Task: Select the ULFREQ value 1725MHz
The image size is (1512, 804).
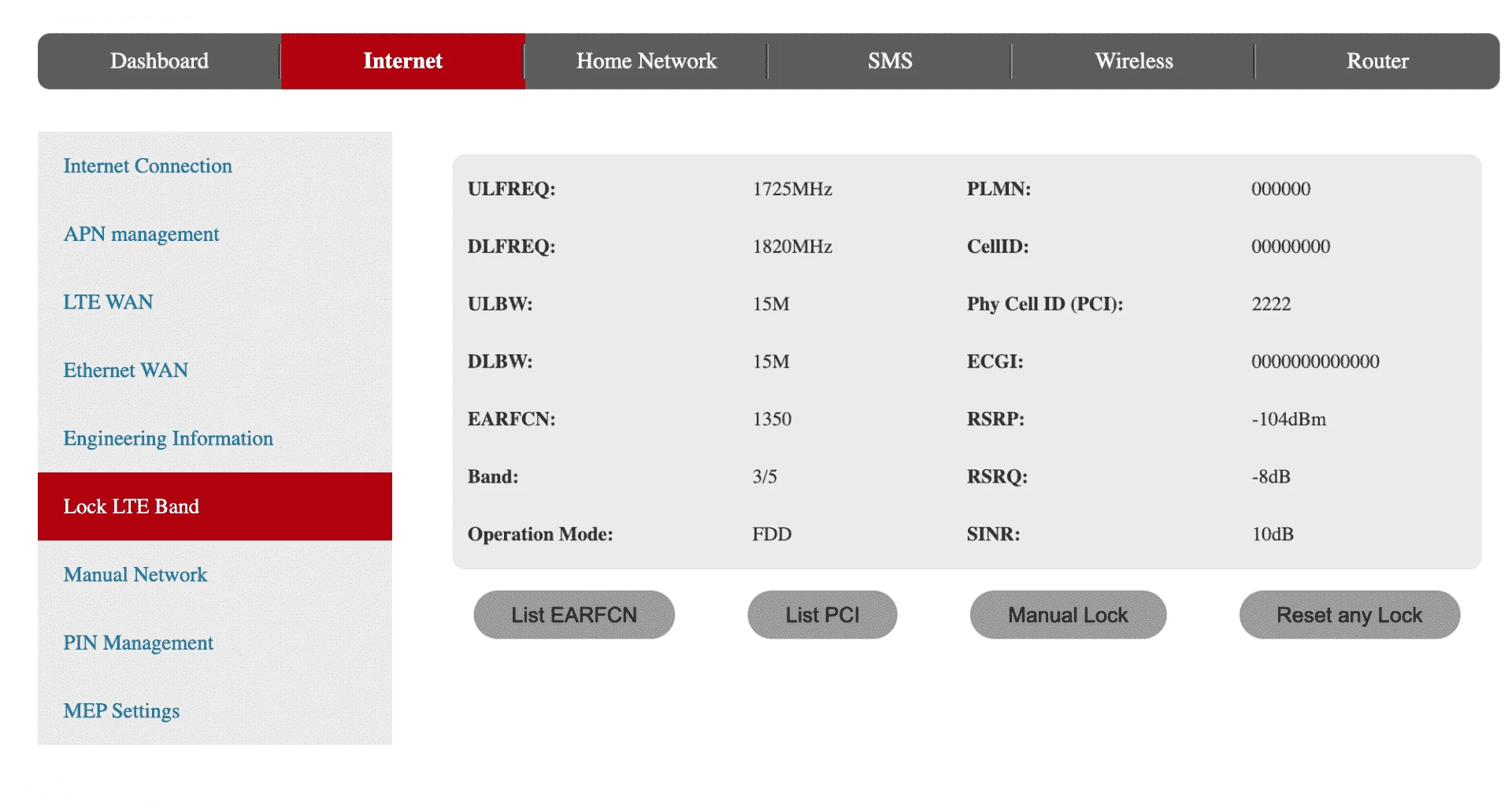Action: 792,189
